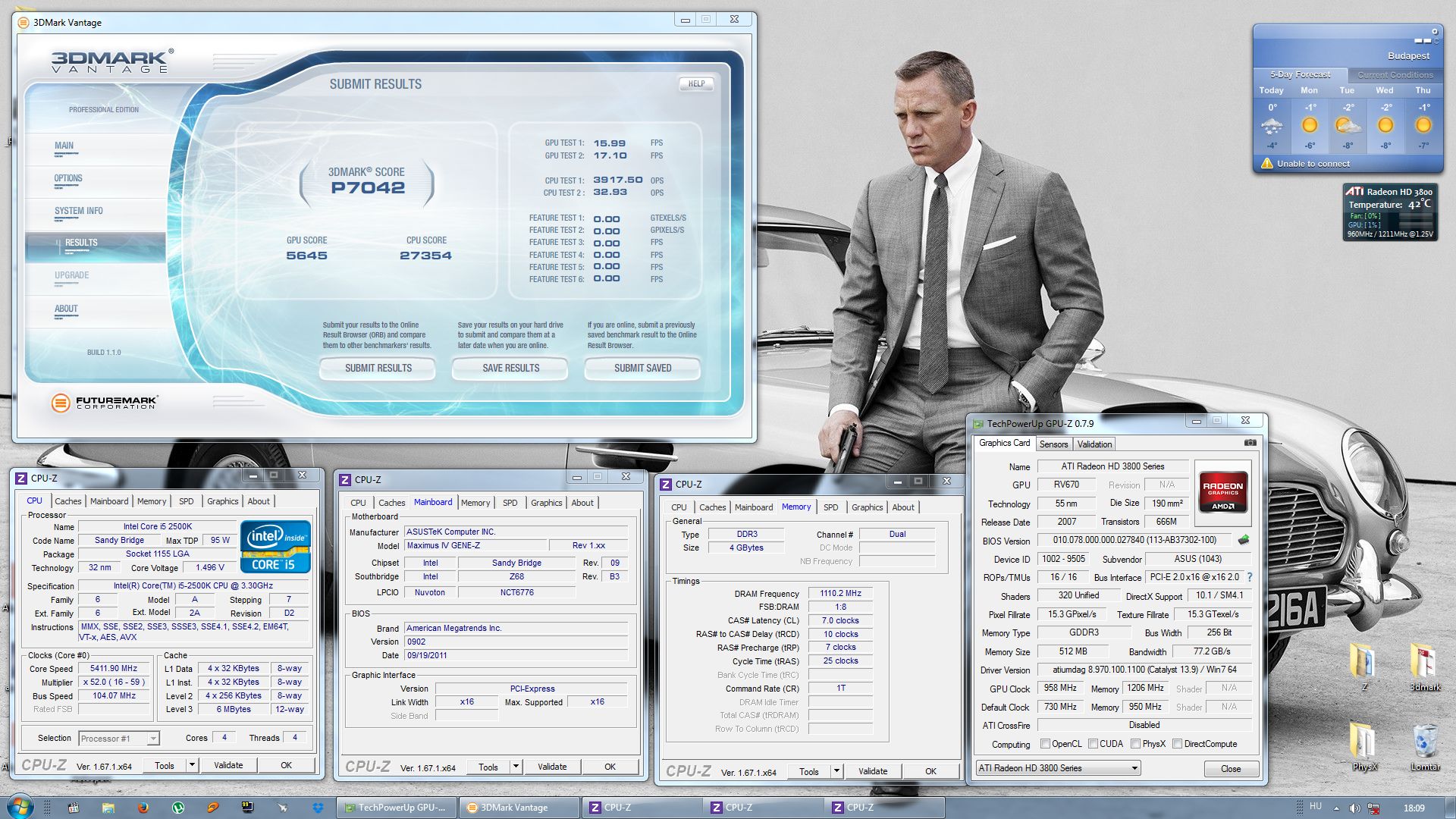1456x819 pixels.
Task: Open the System Info menu in 3DMark
Action: (x=79, y=211)
